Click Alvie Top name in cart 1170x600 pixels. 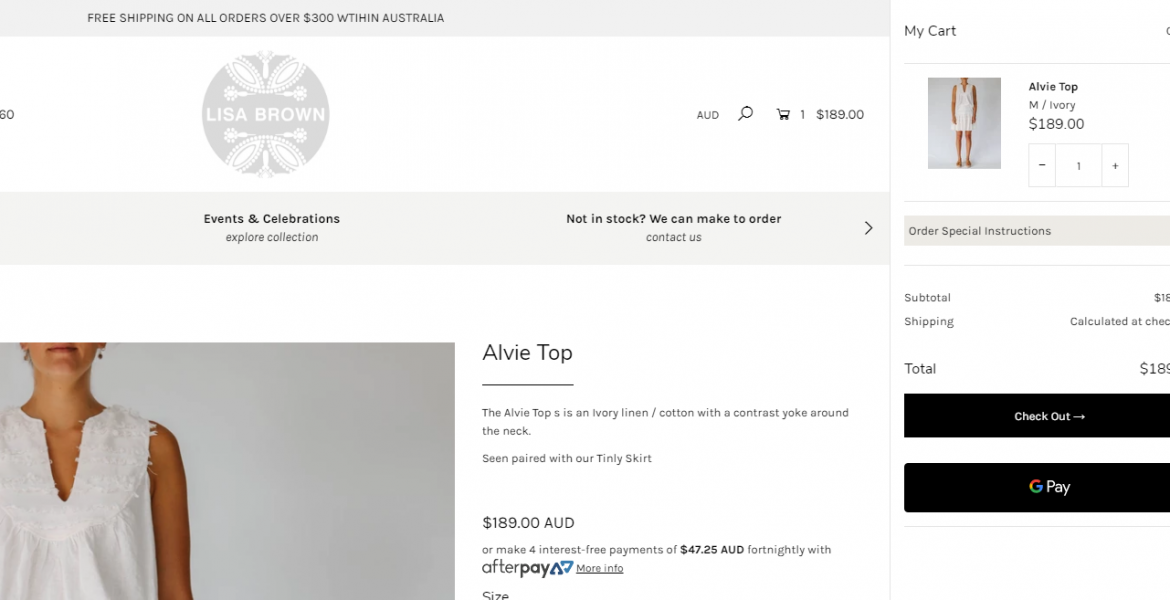click(1053, 87)
